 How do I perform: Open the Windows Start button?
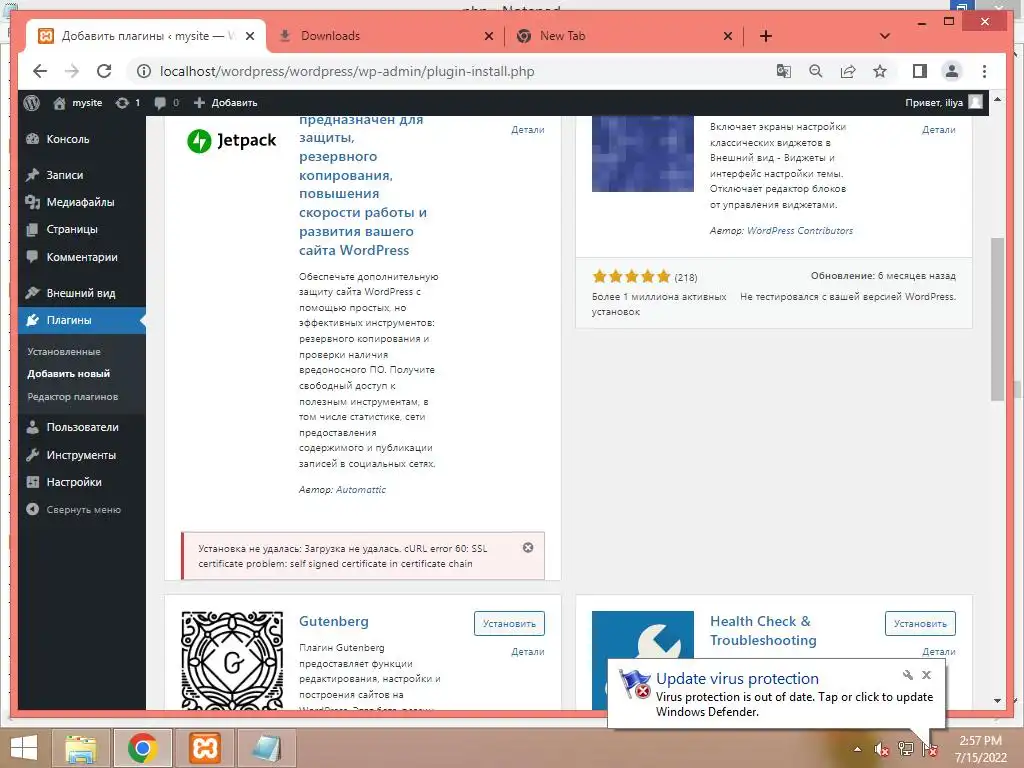(24, 748)
